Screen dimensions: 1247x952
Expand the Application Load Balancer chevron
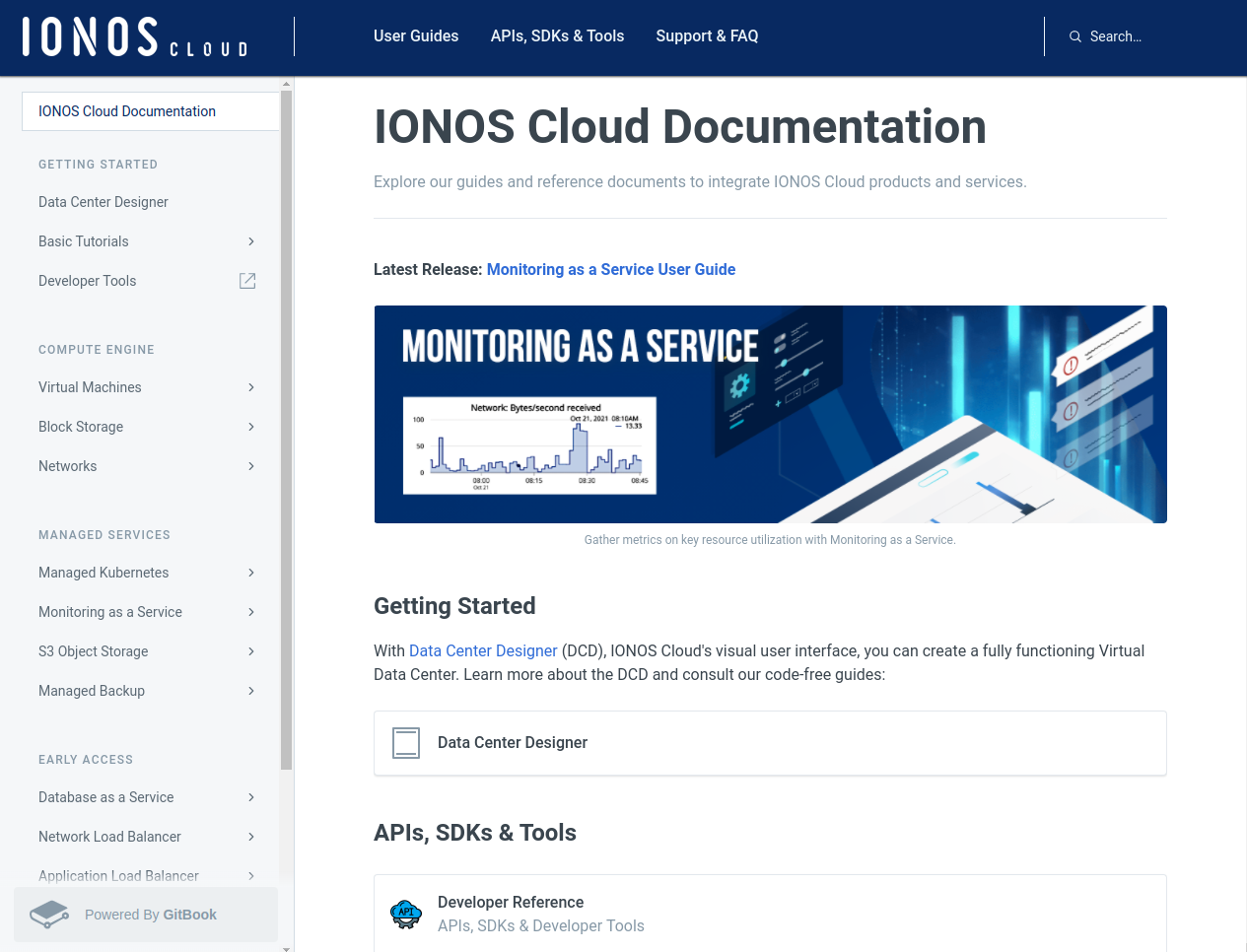251,876
